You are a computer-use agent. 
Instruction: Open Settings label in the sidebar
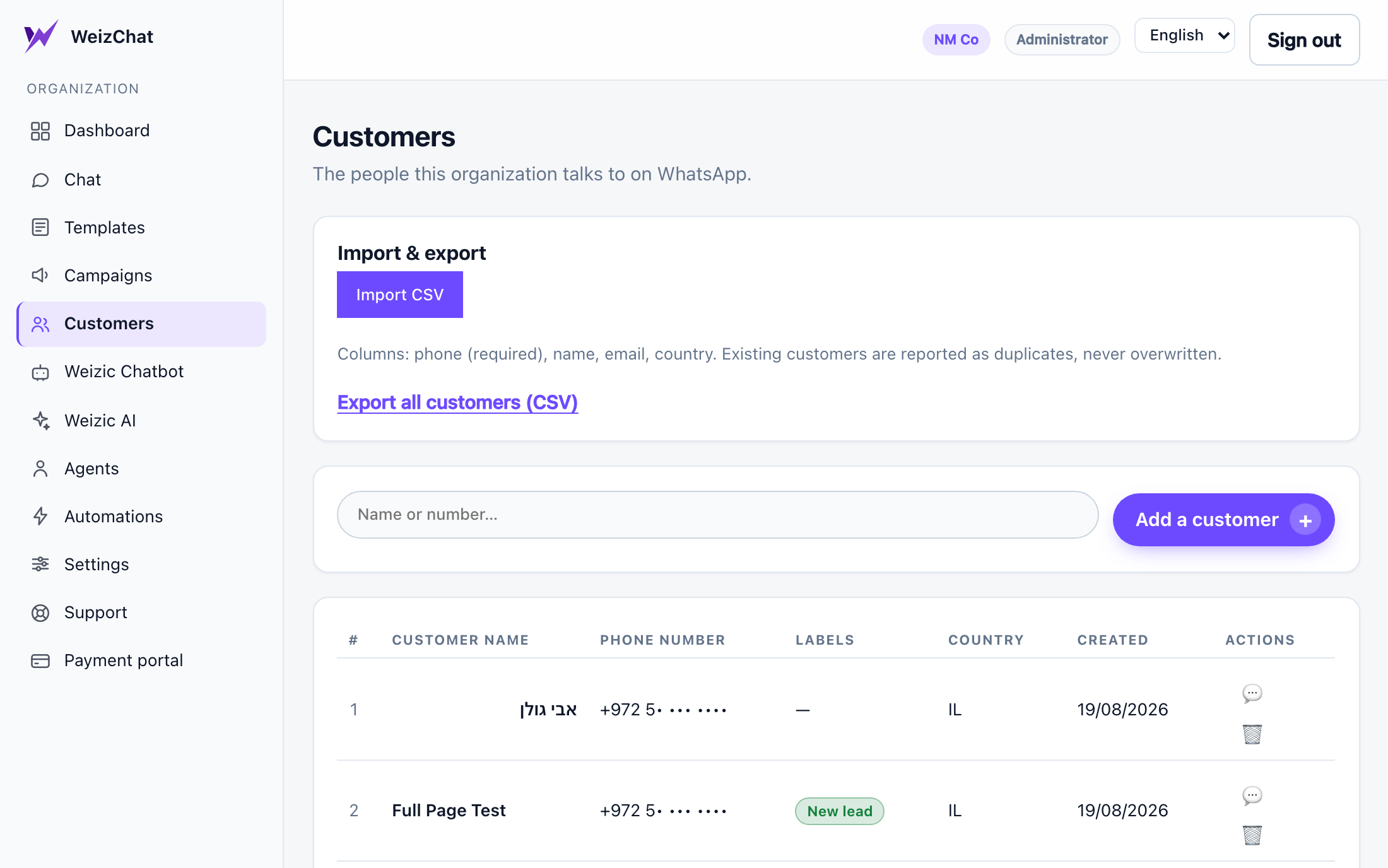pos(97,565)
